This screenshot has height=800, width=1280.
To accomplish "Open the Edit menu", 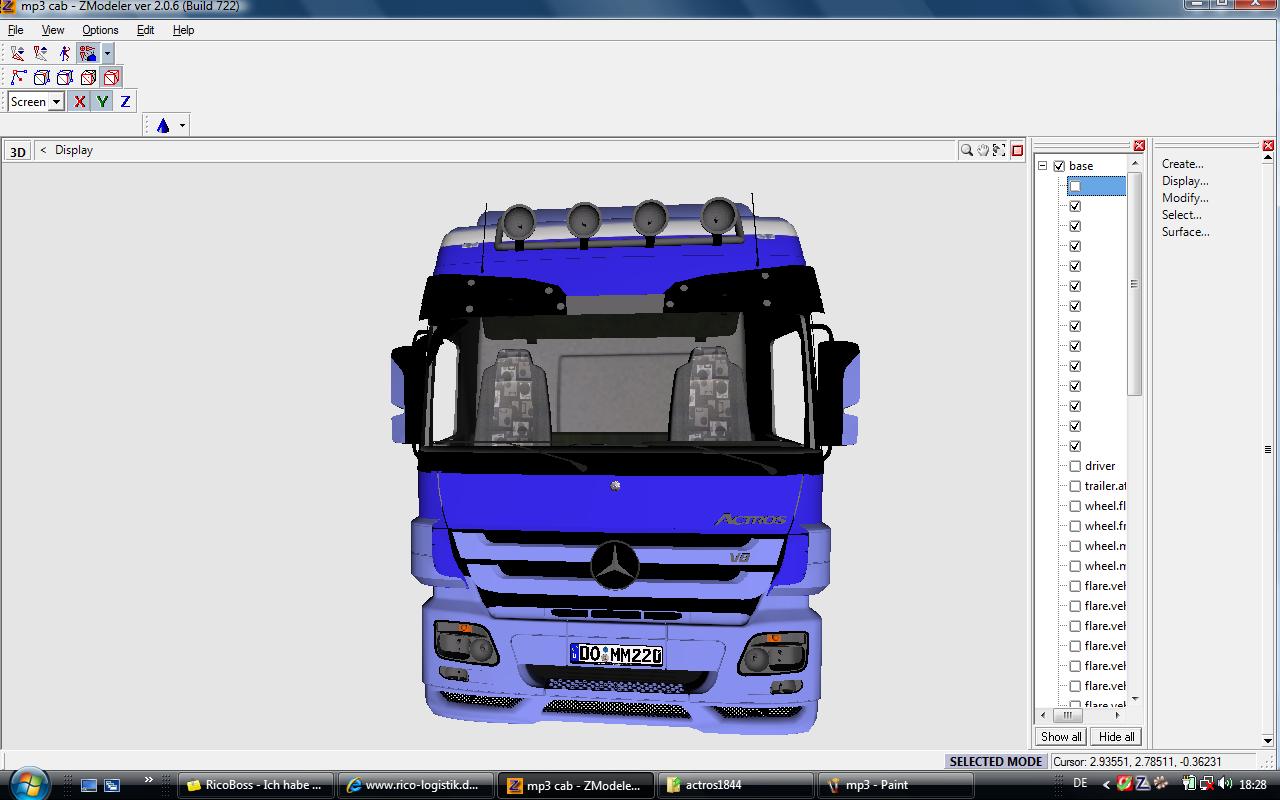I will point(145,30).
